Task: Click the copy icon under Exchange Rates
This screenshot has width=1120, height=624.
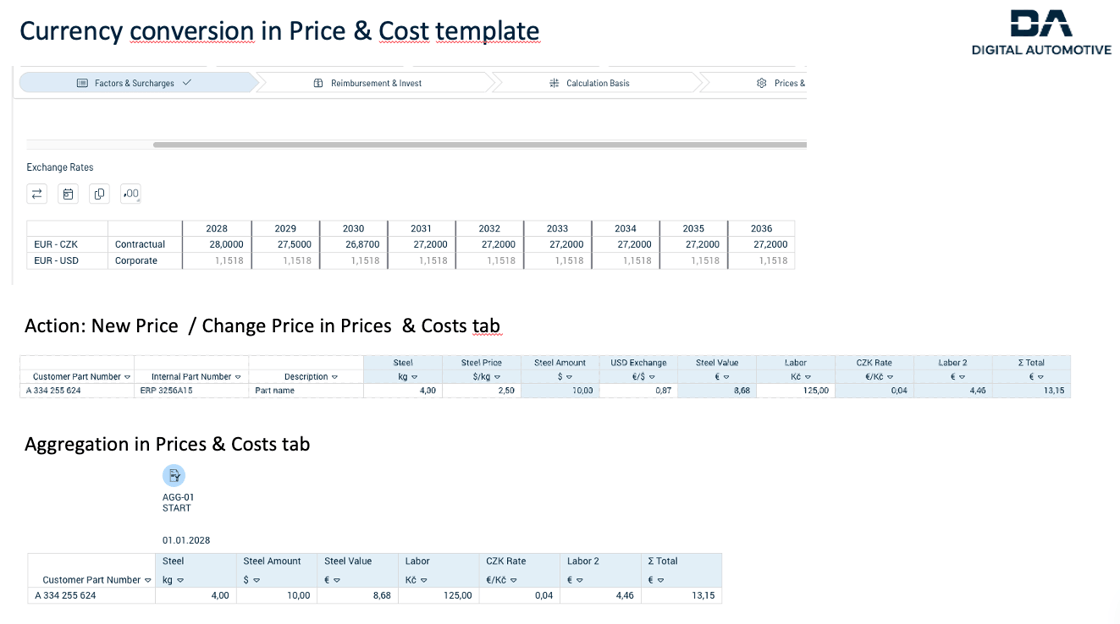Action: tap(99, 193)
